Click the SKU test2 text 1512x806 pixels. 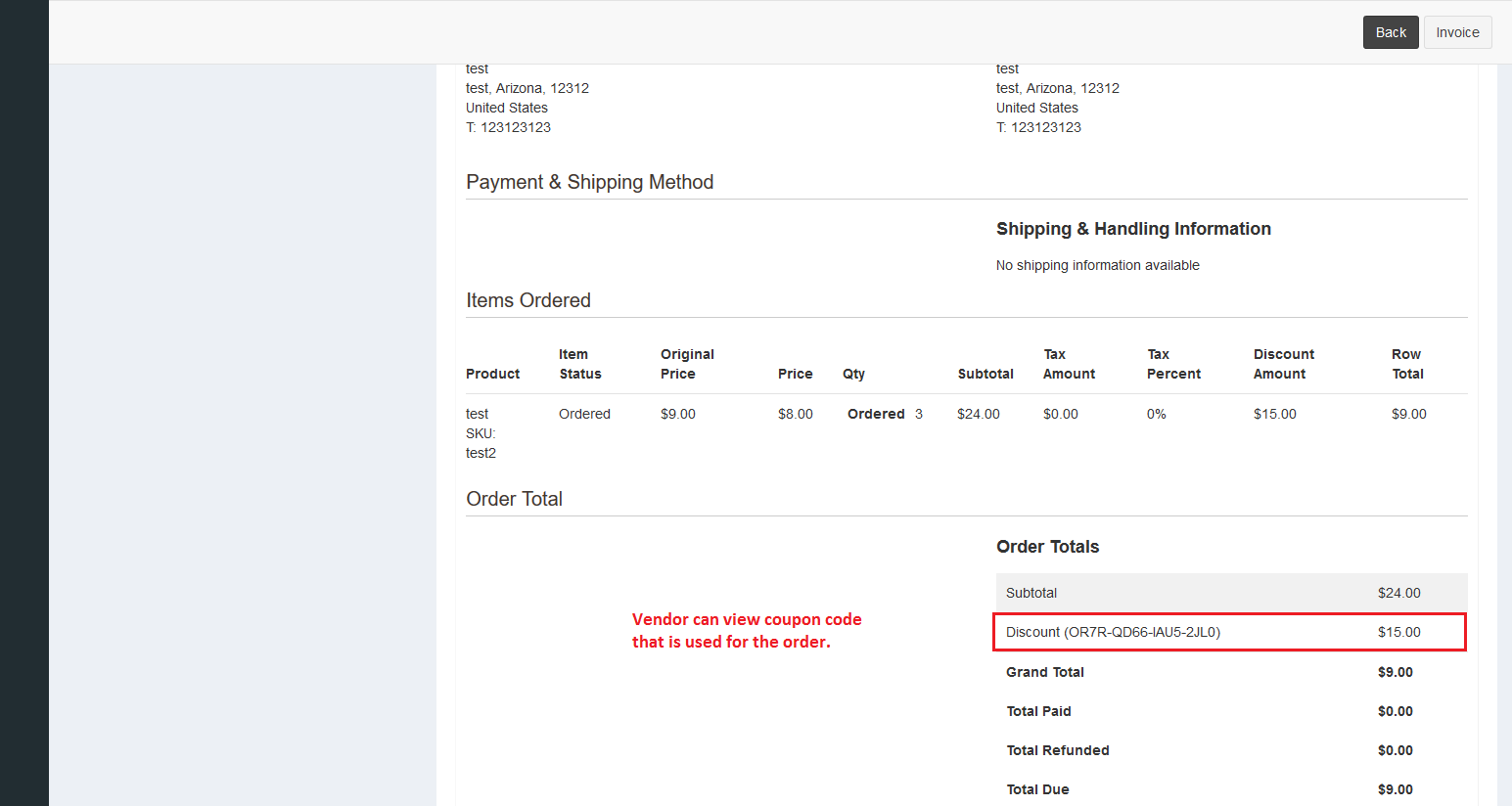(481, 452)
